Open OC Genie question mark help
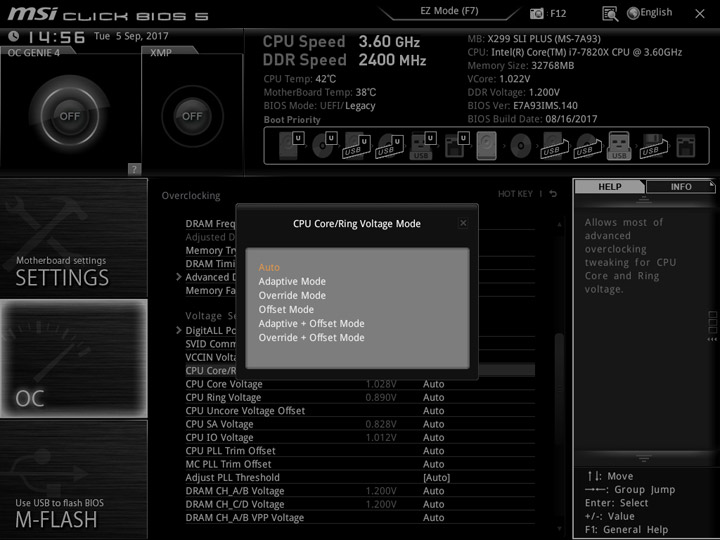The width and height of the screenshot is (720, 540). 134,169
